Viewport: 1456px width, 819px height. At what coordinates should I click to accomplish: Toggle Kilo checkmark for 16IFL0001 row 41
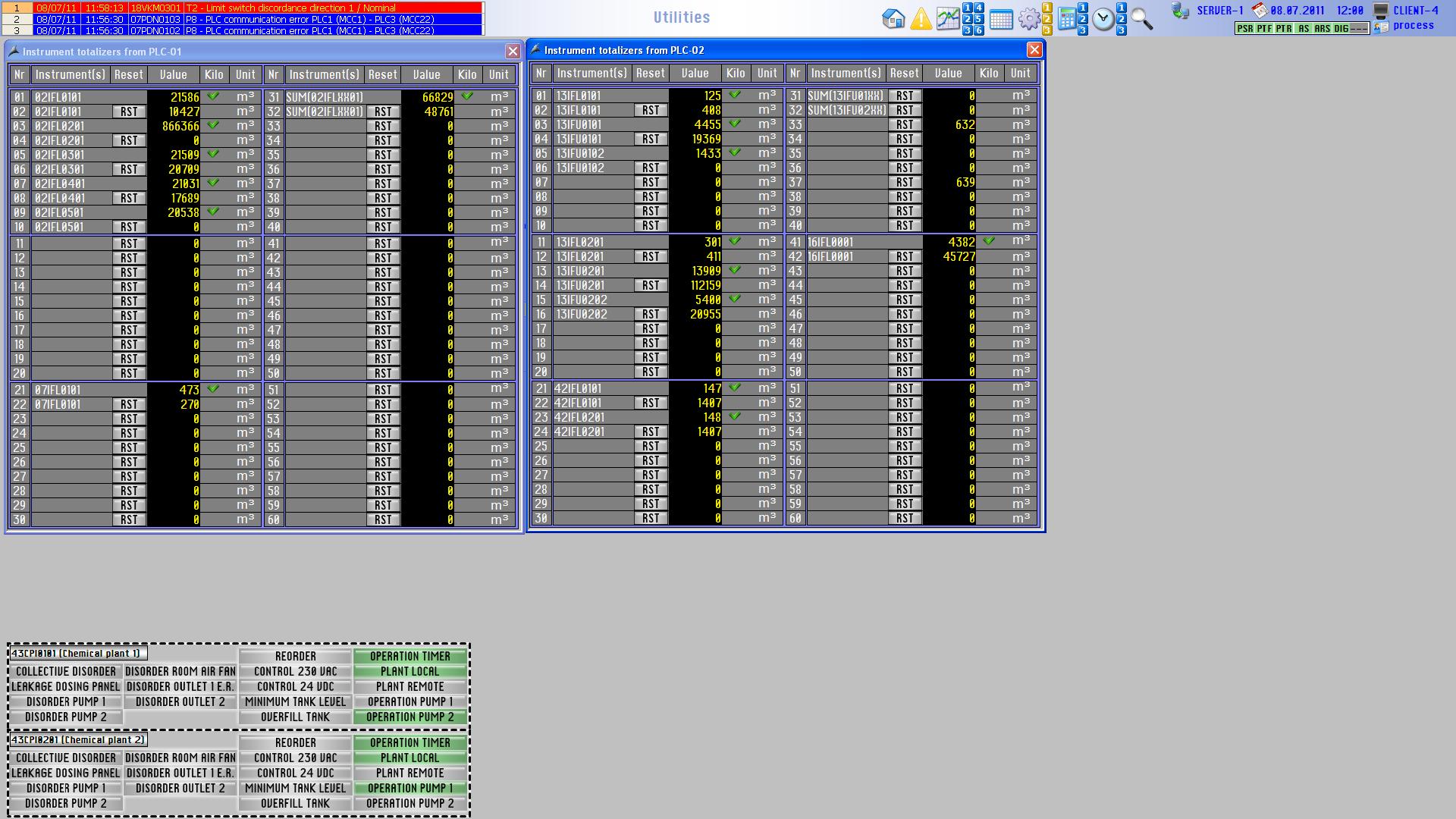point(989,241)
